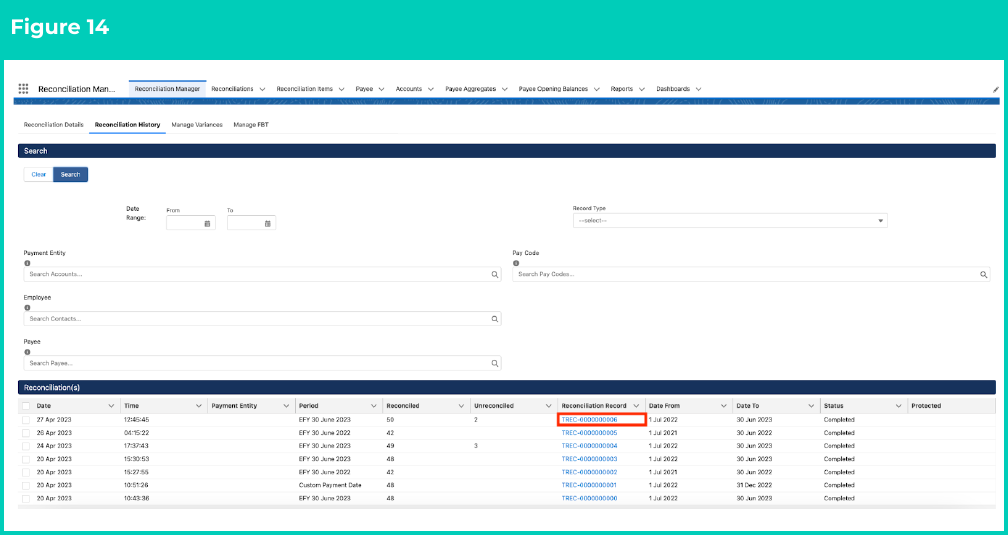Switch to the Manage FBT tab

tap(251, 125)
